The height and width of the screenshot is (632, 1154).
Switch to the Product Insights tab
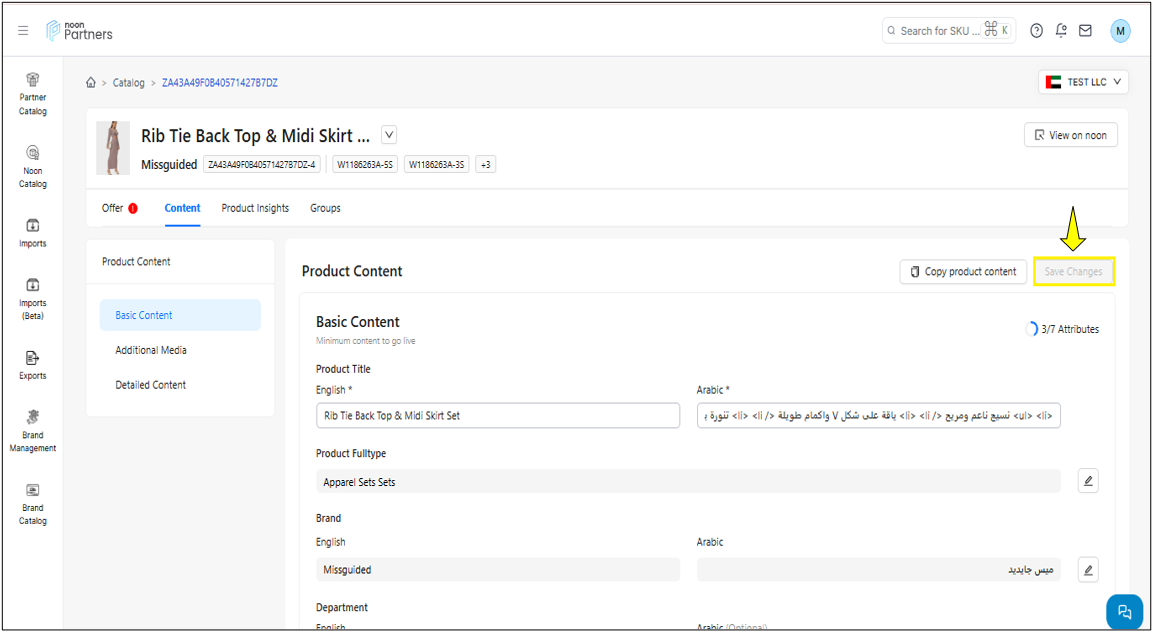coord(255,208)
